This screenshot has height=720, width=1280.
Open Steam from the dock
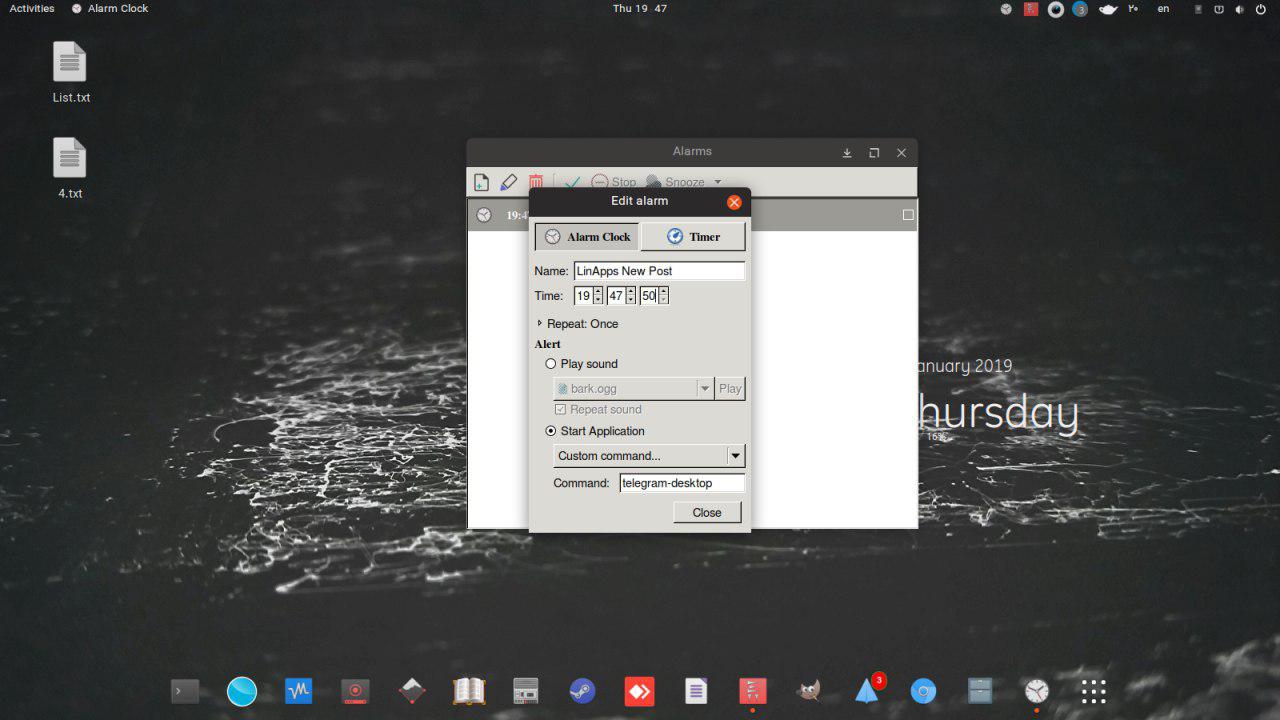pyautogui.click(x=582, y=691)
